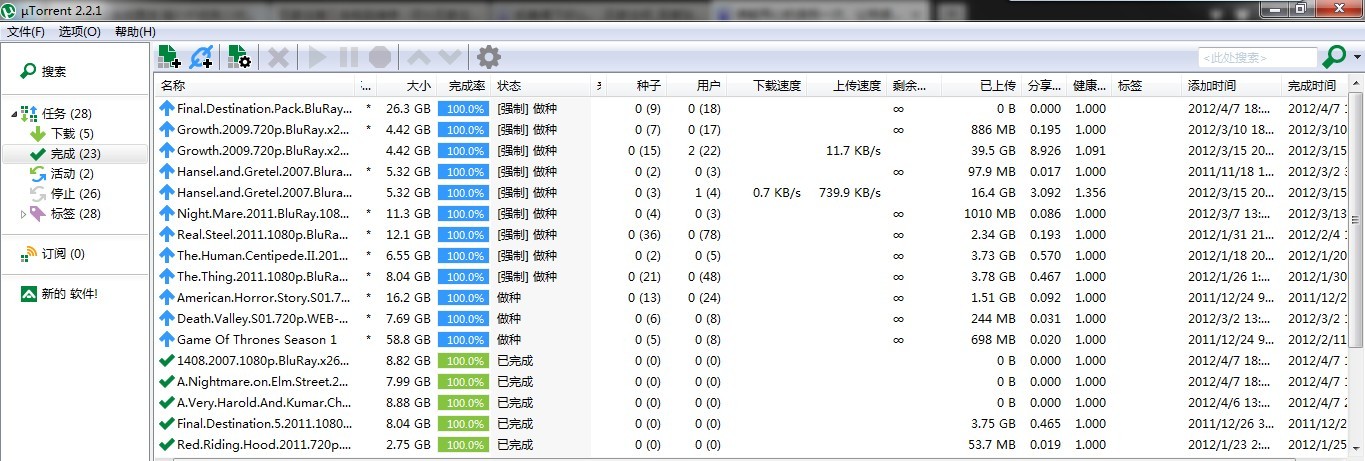
Task: Click the seeding arrow icon of Night.Mare.2011 row
Action: (x=166, y=213)
